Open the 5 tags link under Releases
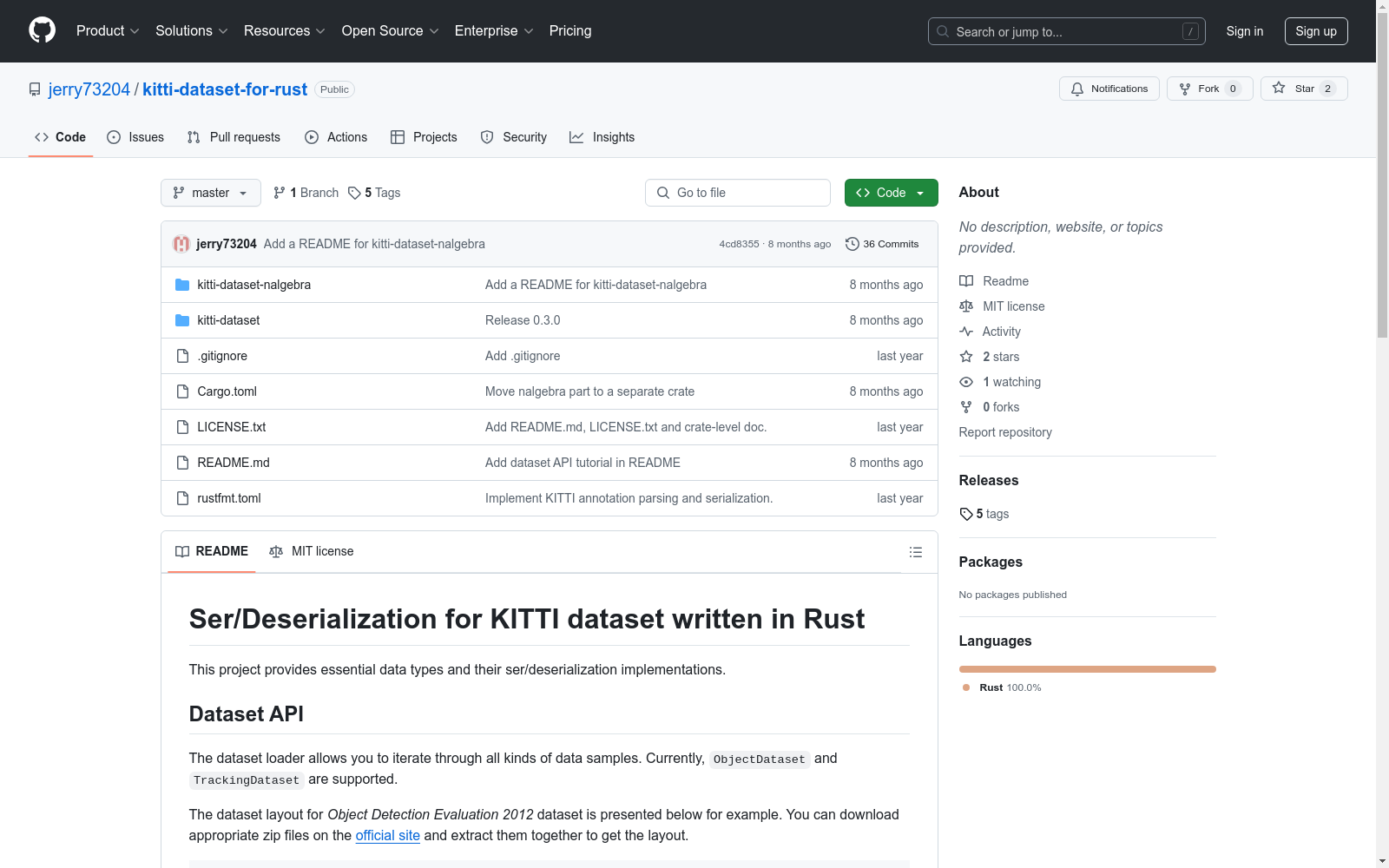The height and width of the screenshot is (868, 1389). pos(984,514)
